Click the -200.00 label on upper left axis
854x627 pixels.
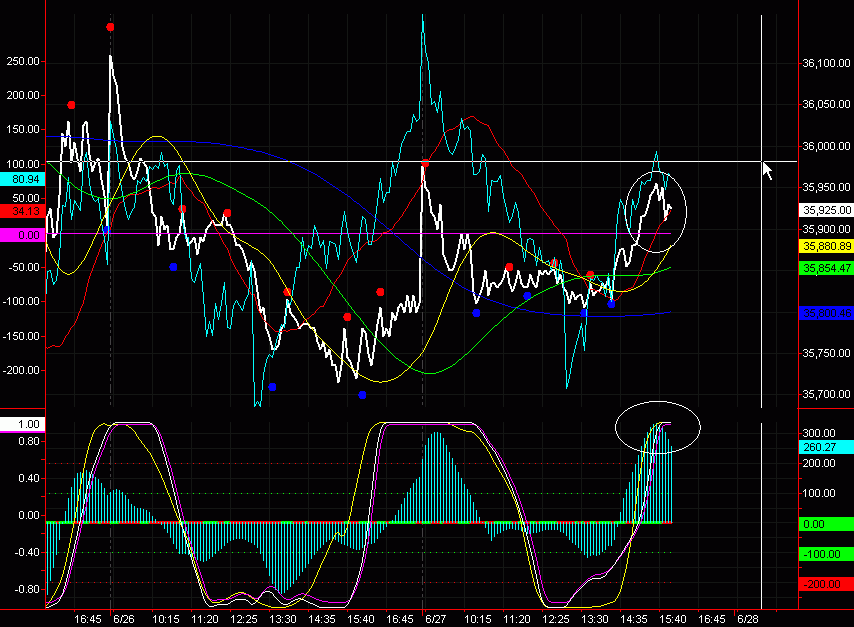[22, 370]
